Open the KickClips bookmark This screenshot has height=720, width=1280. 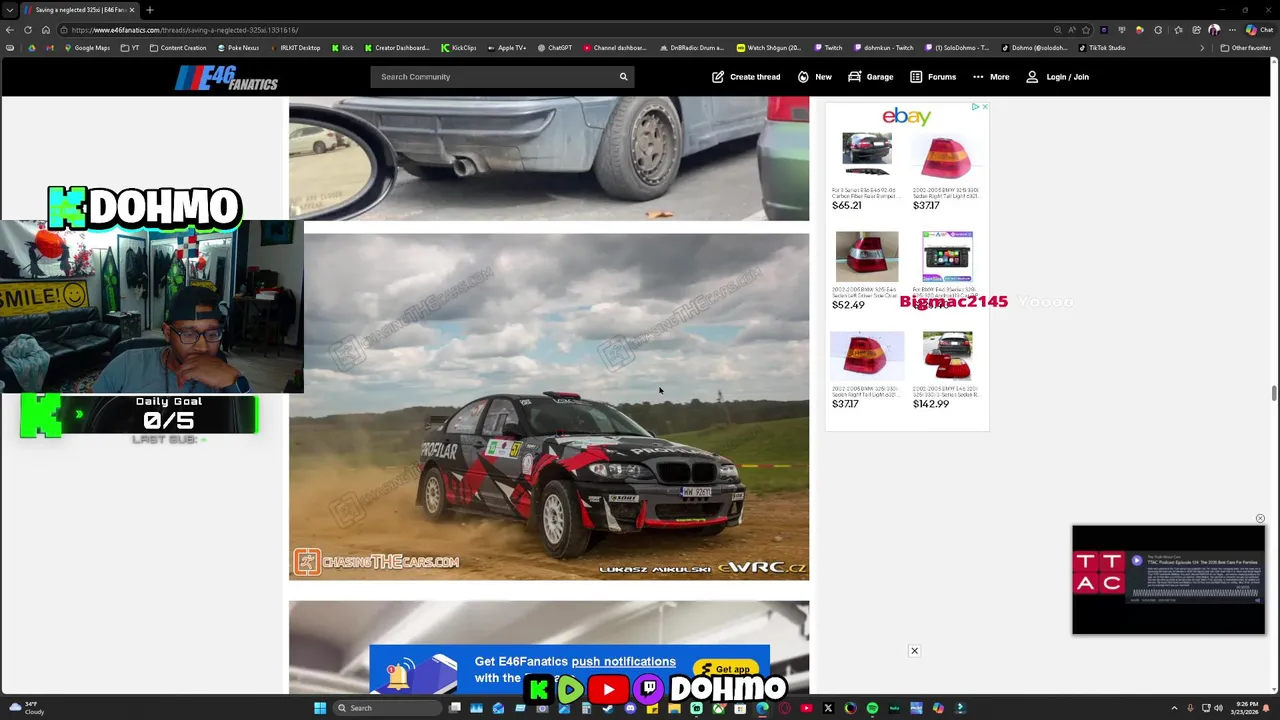tap(458, 48)
